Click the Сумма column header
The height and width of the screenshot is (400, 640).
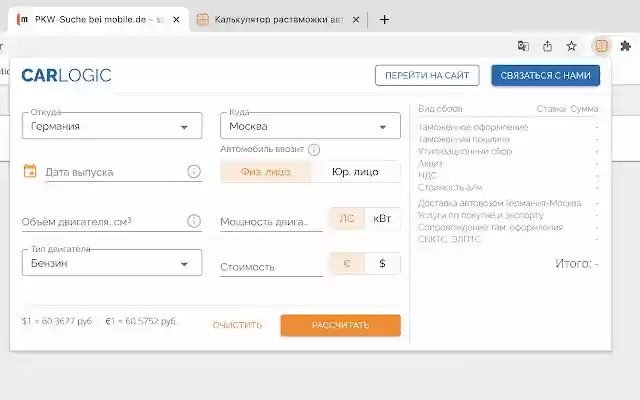click(584, 109)
